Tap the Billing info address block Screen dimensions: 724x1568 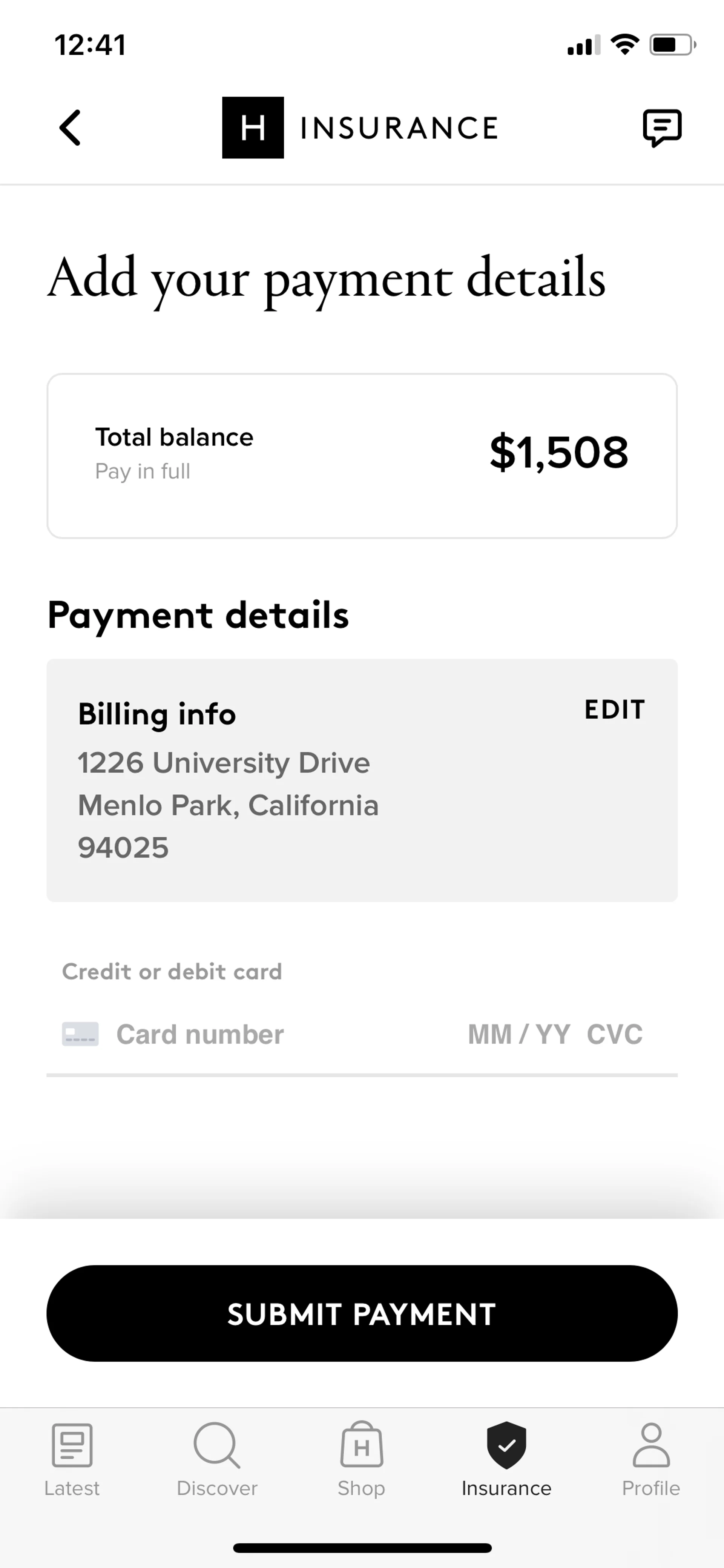point(228,805)
